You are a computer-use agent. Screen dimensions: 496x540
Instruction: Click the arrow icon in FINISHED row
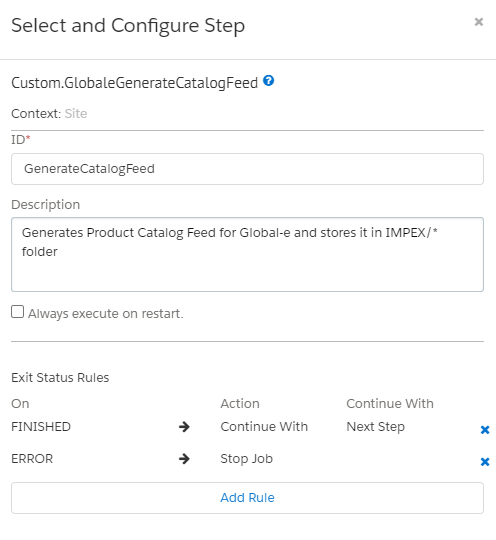click(x=184, y=427)
